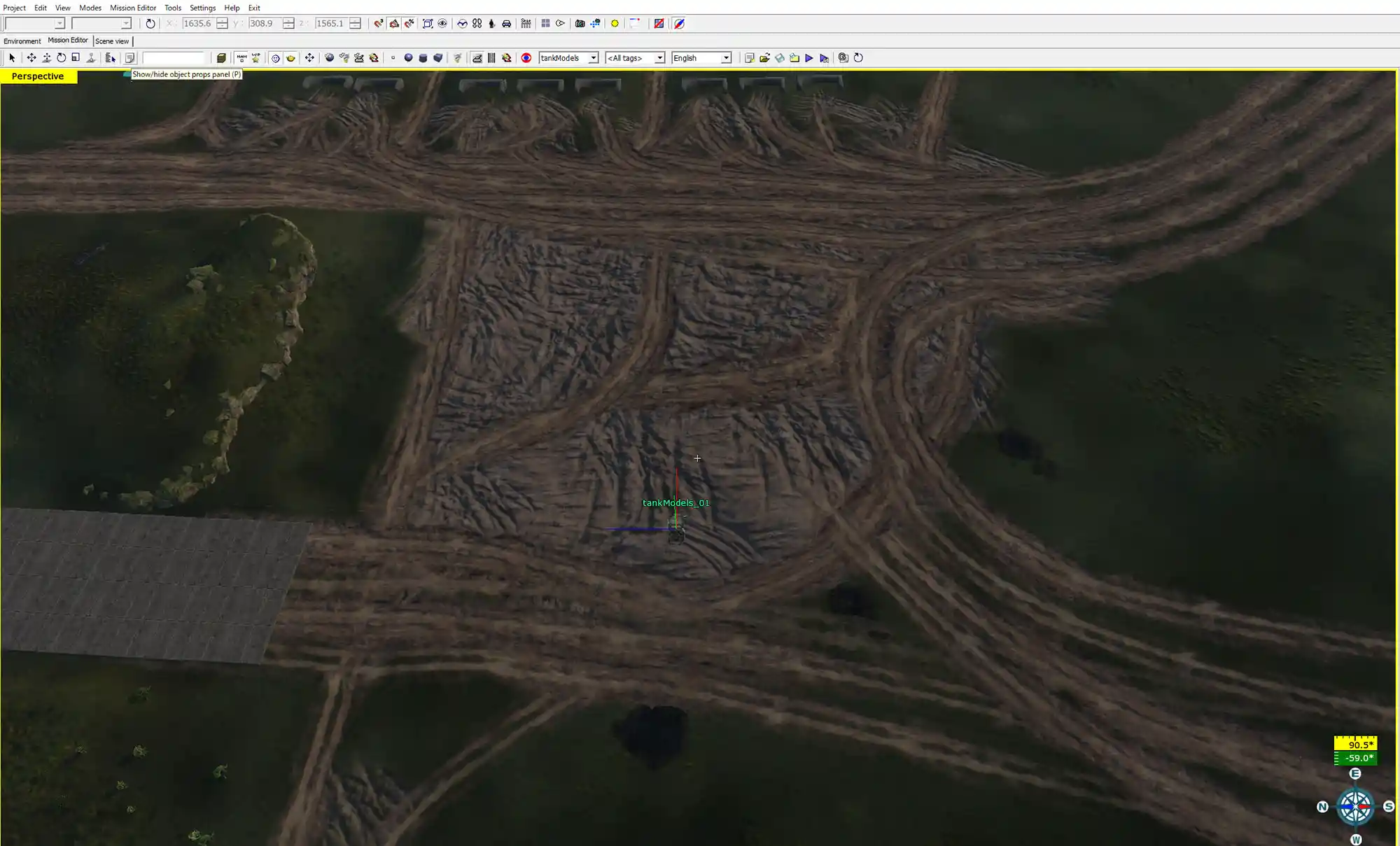The image size is (1400, 846).
Task: Click the Perspective viewport label
Action: click(x=38, y=76)
